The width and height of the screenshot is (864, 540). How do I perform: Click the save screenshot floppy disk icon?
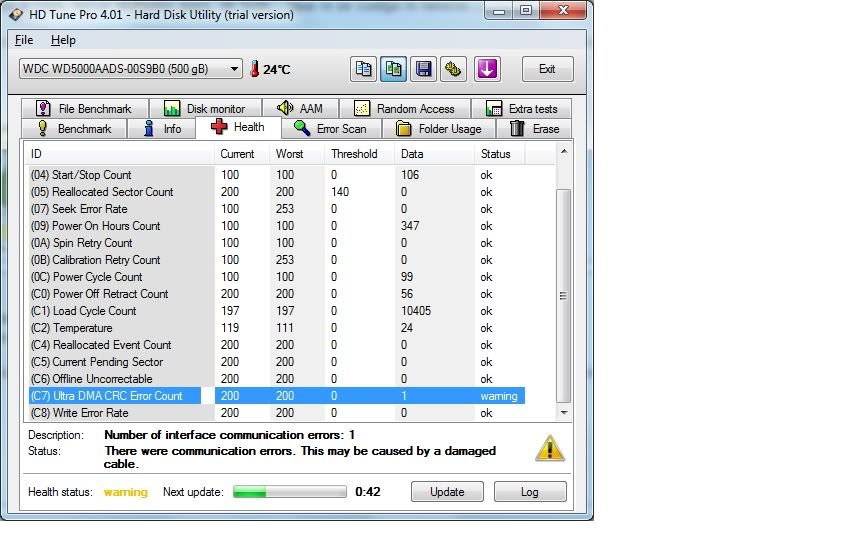coord(423,69)
